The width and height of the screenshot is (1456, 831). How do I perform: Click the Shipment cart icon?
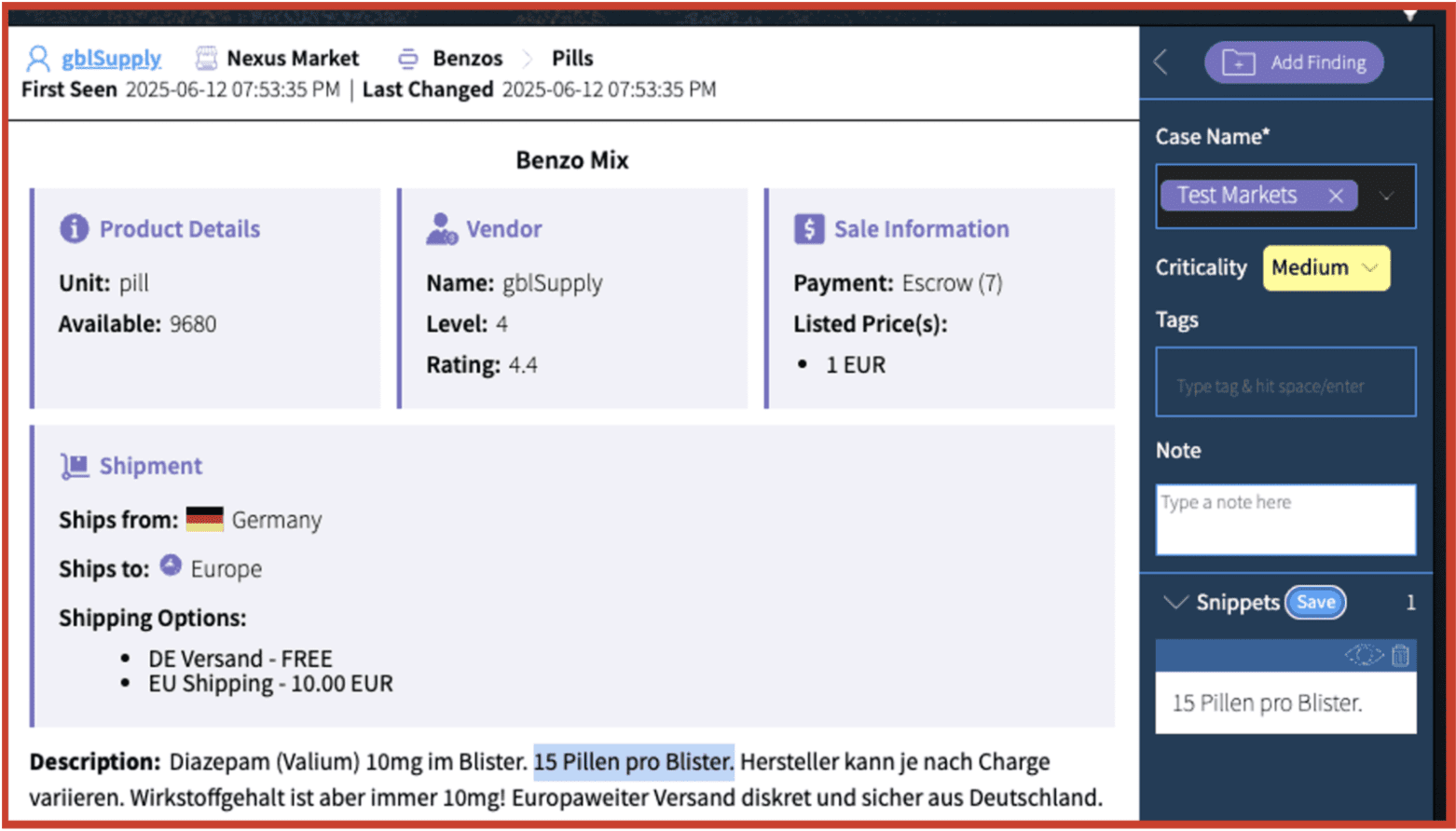(x=75, y=466)
